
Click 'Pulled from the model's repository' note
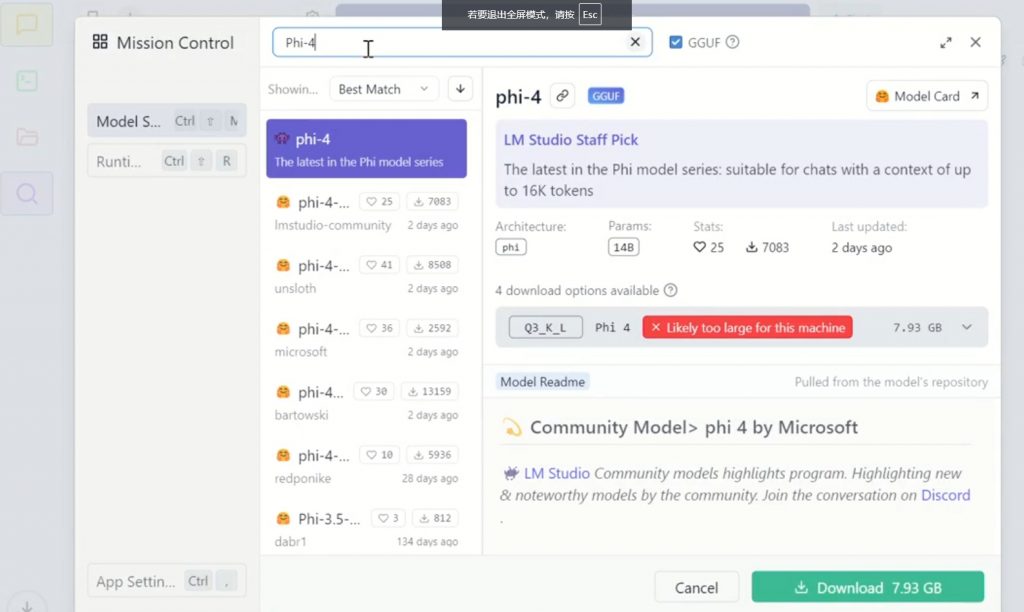pyautogui.click(x=891, y=381)
